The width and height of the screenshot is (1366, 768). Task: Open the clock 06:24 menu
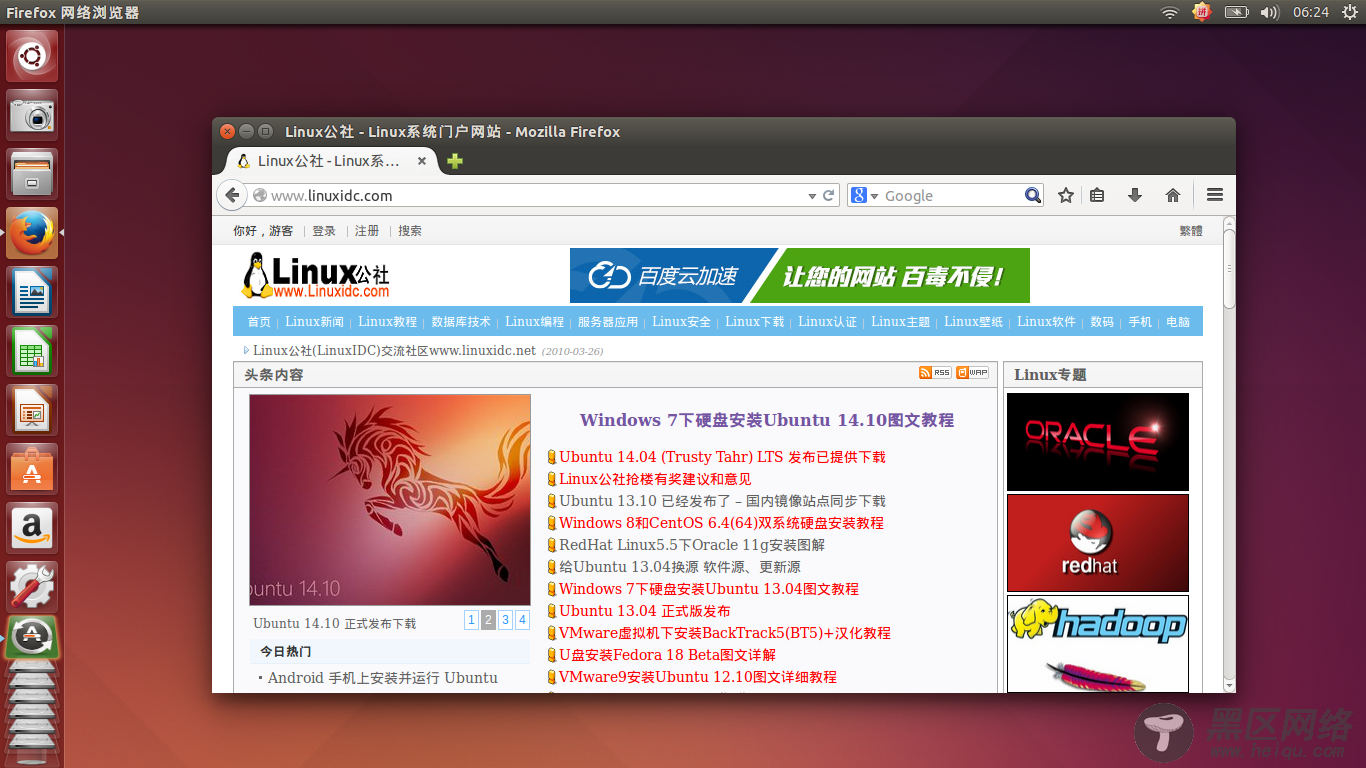click(x=1310, y=12)
